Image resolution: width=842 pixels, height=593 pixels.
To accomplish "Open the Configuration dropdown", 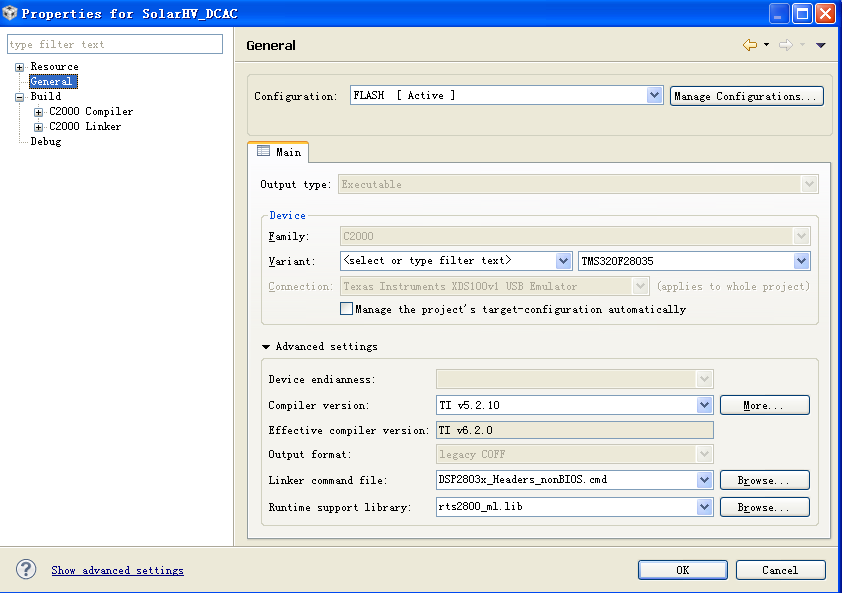I will point(655,96).
